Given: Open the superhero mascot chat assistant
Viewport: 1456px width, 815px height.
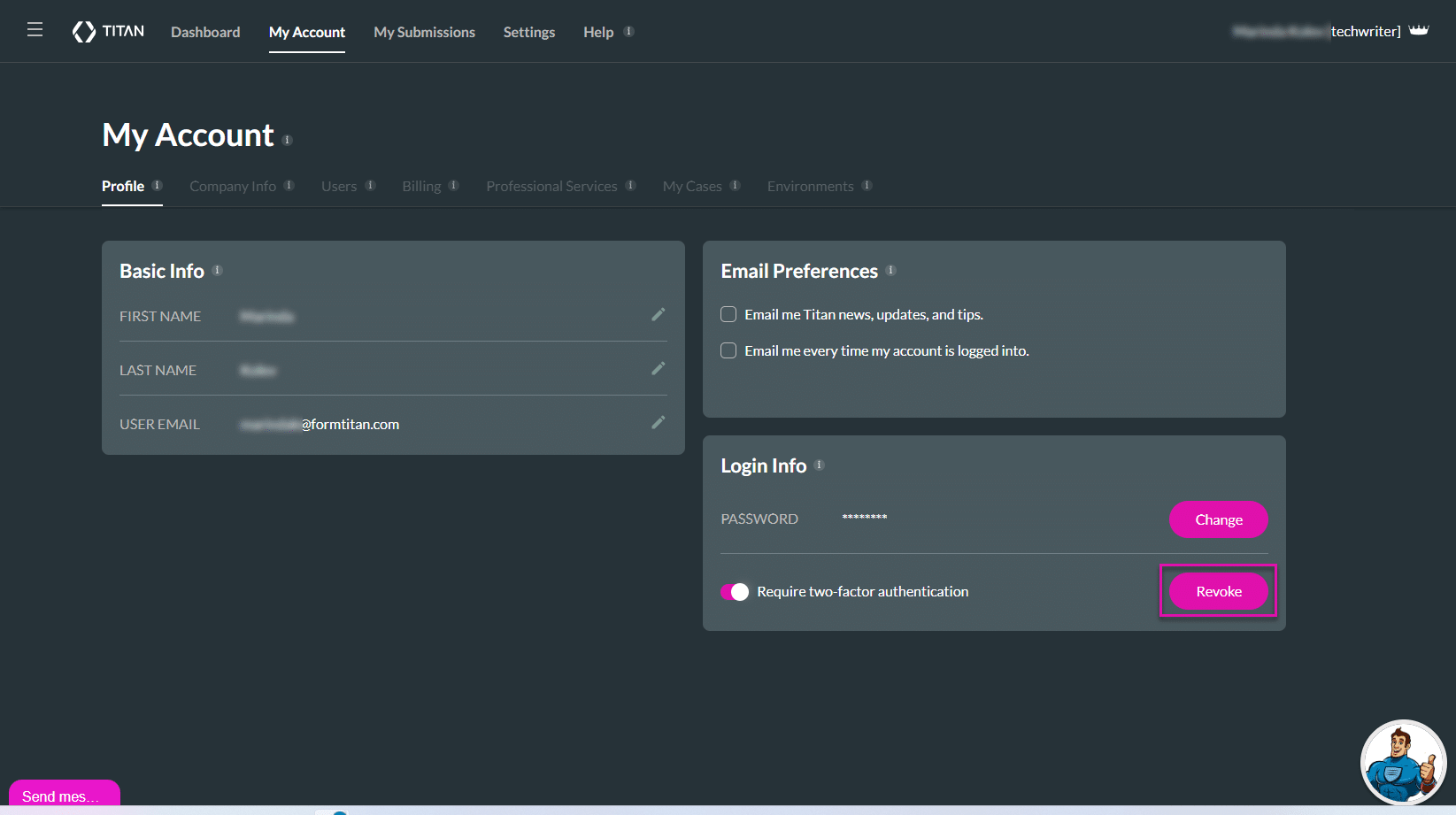Looking at the screenshot, I should point(1402,762).
